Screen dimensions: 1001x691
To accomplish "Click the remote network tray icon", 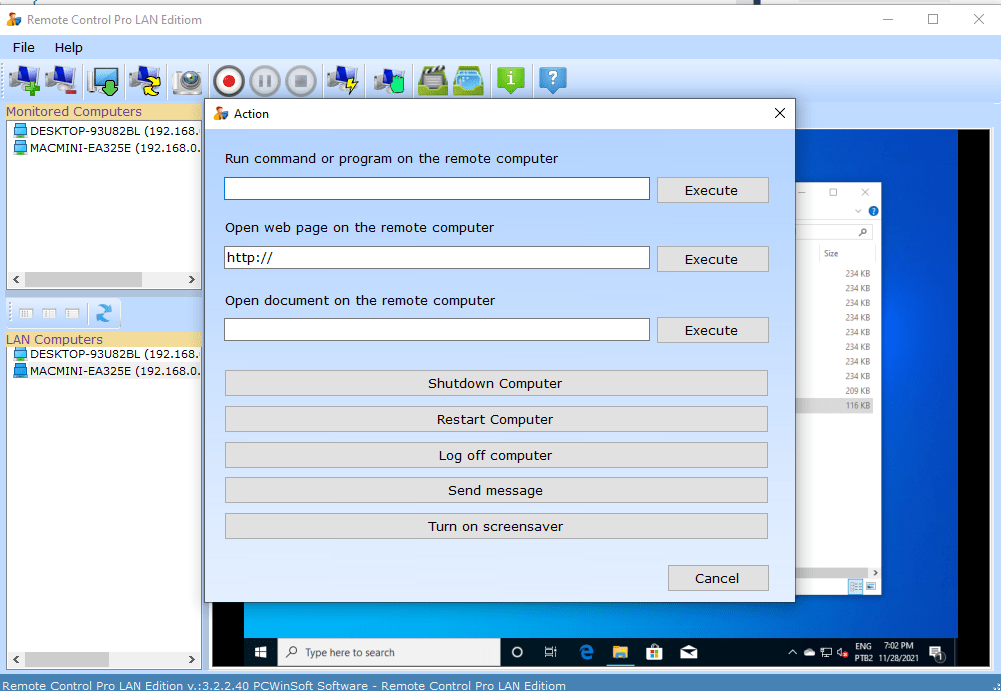I will coord(826,652).
